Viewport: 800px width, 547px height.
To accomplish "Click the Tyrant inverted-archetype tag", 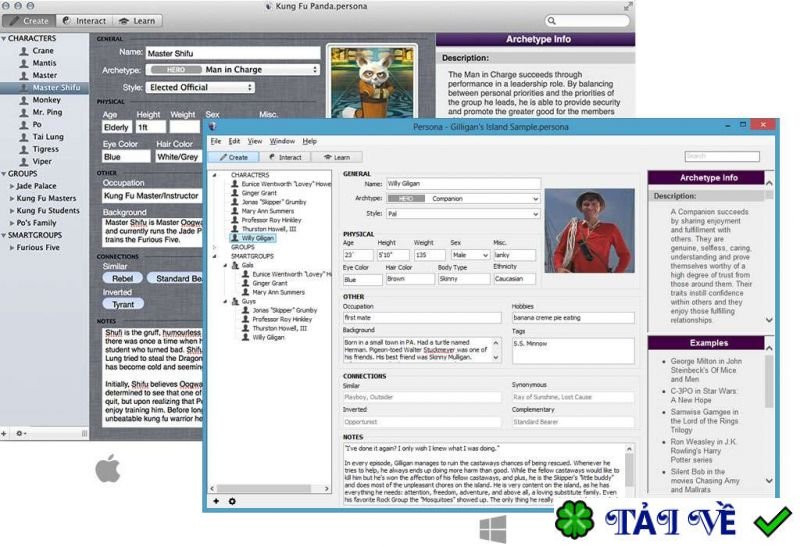I will [123, 304].
